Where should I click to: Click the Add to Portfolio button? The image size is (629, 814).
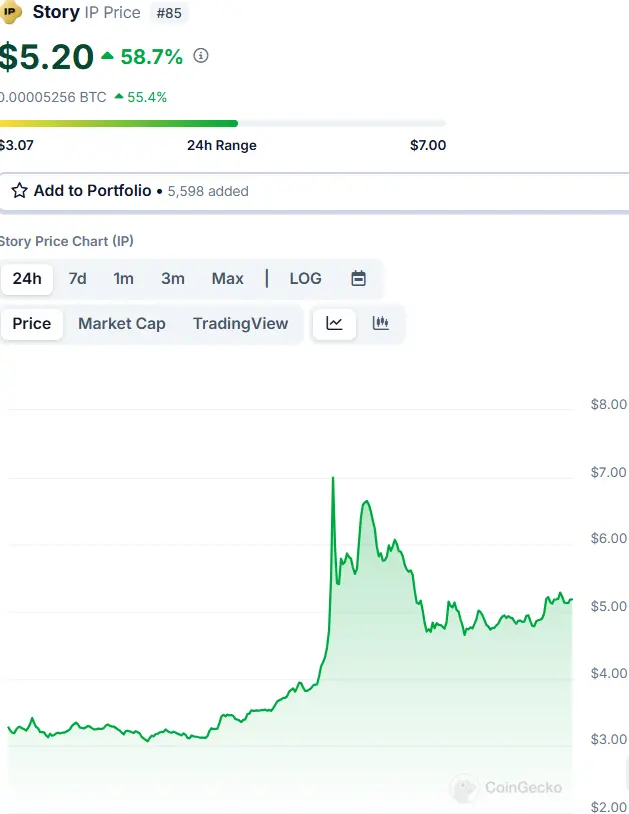tap(92, 190)
